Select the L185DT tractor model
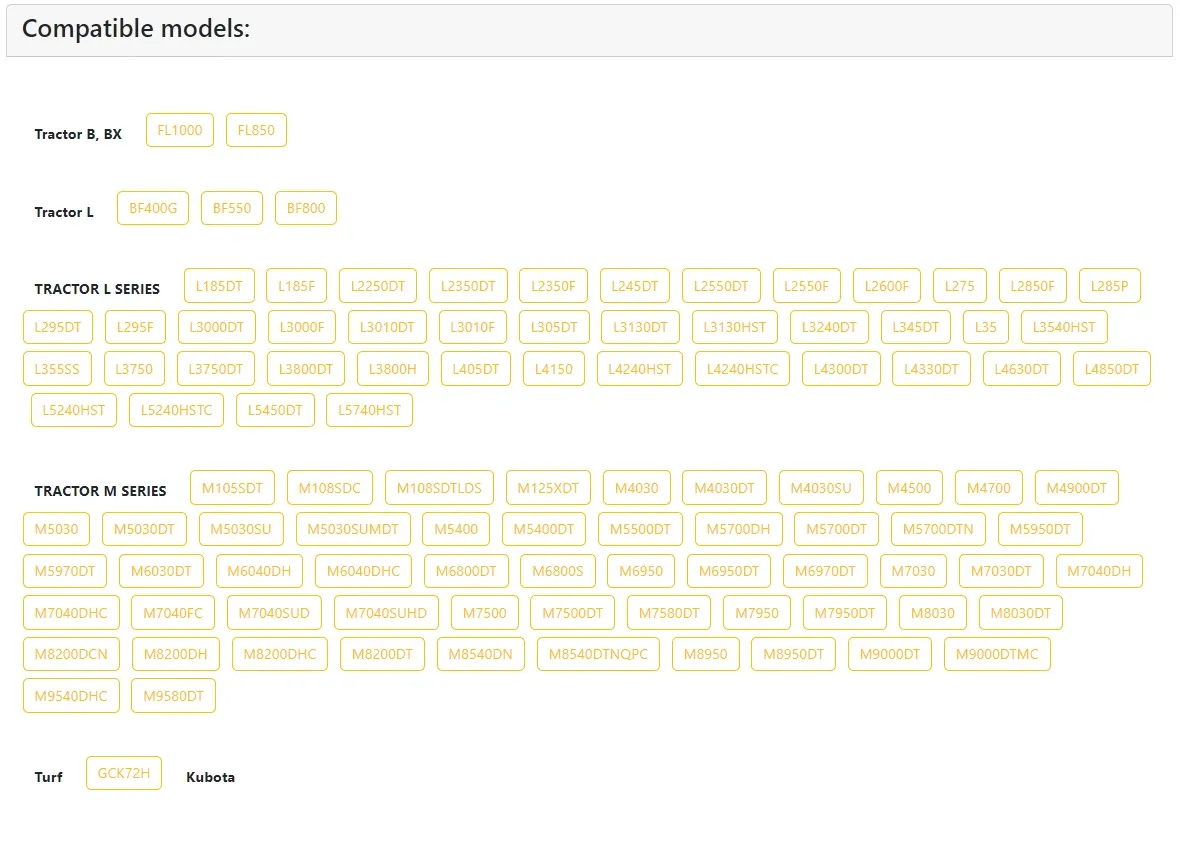 pyautogui.click(x=219, y=286)
